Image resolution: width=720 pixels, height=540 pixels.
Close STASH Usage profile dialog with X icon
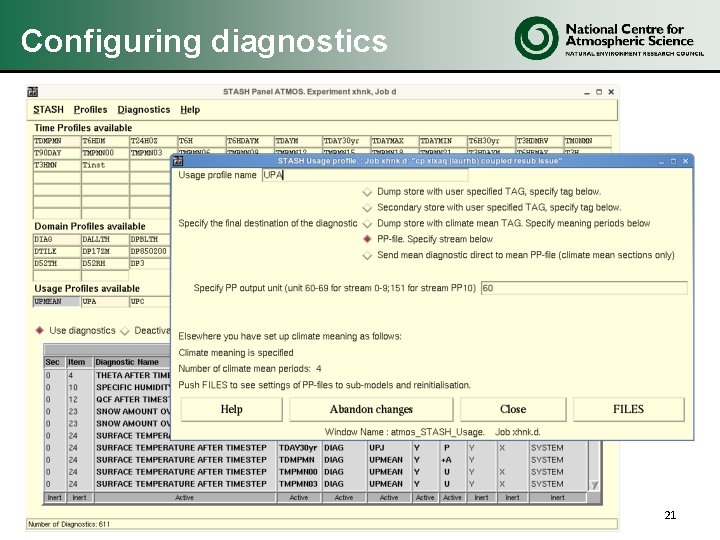coord(685,161)
